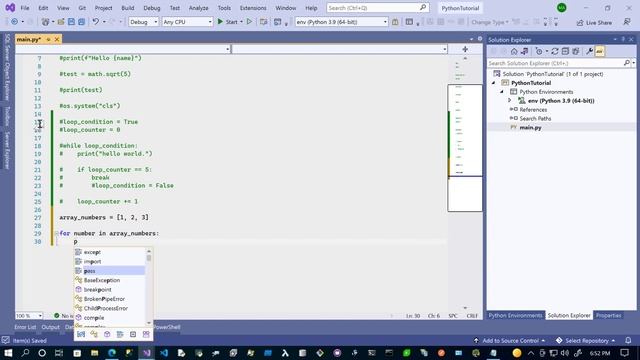Click IntelliSense class filter icon
The image size is (640, 360).
(x=94, y=334)
